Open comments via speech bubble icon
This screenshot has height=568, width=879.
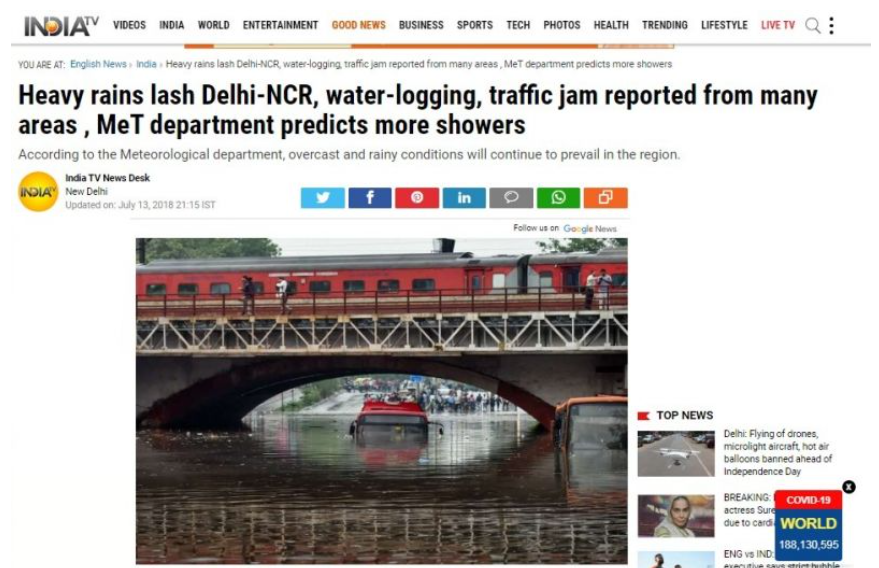(511, 197)
